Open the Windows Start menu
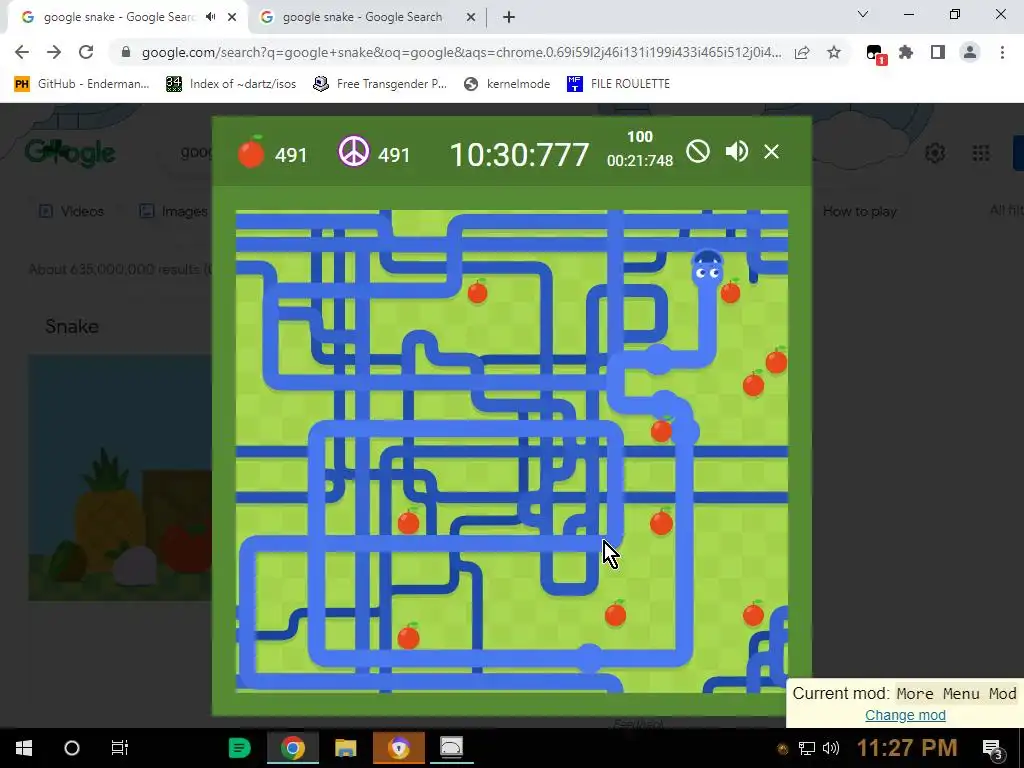 [24, 748]
